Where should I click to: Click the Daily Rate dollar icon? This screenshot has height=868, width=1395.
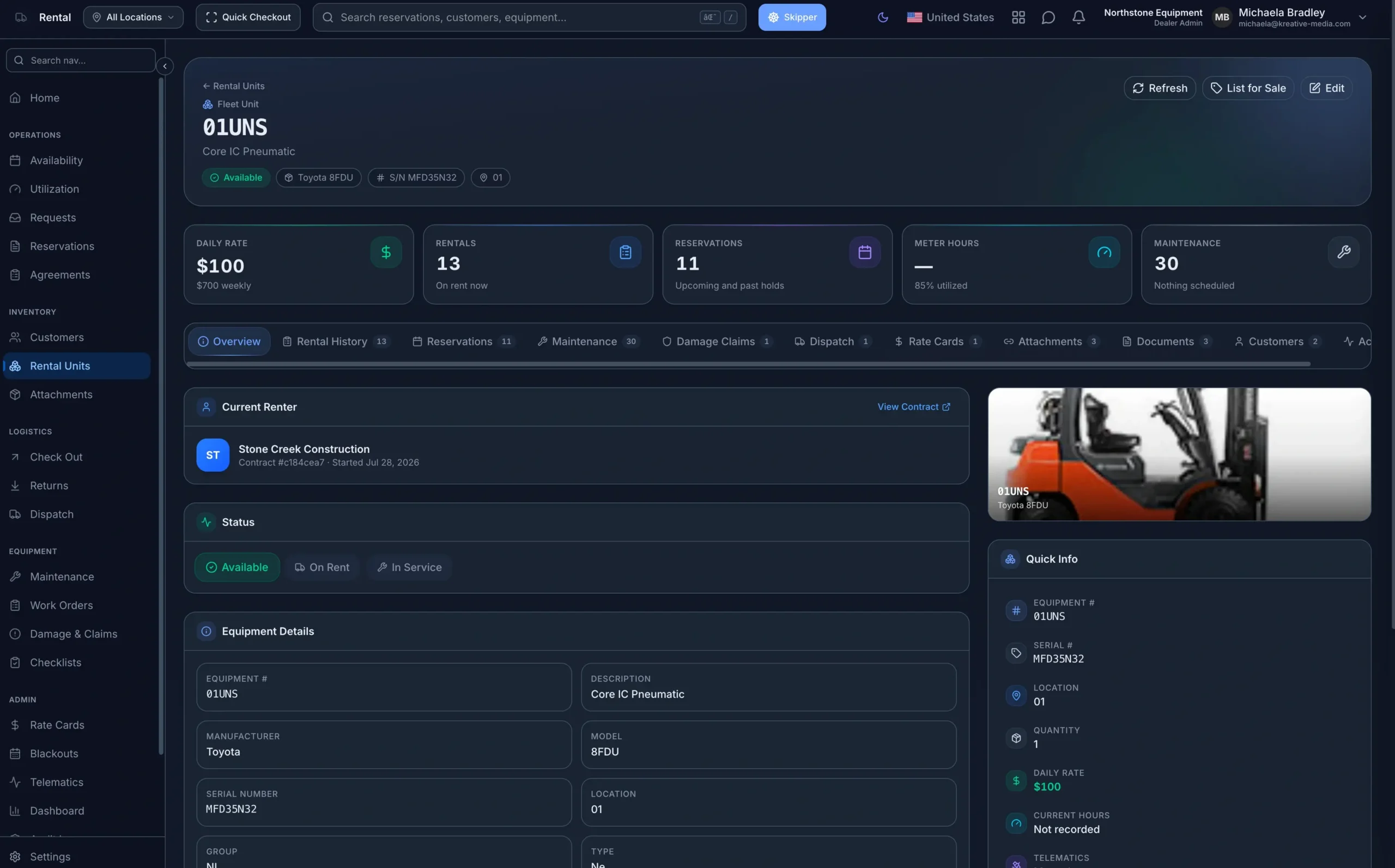point(386,252)
